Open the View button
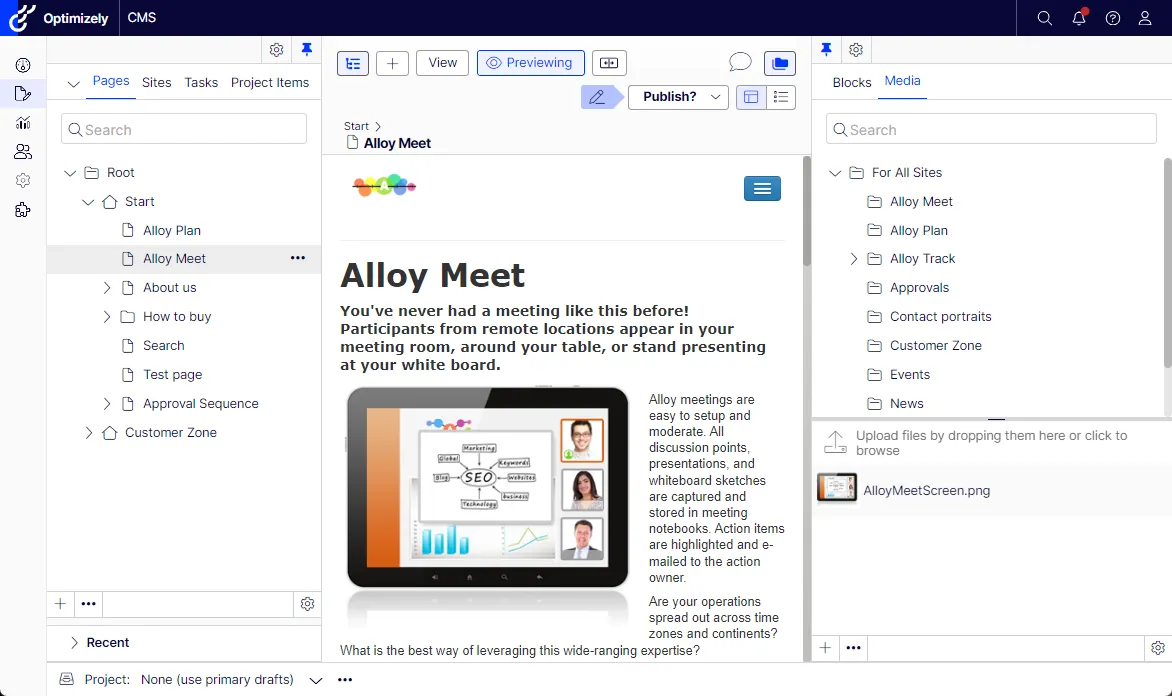Image resolution: width=1172 pixels, height=696 pixels. click(x=442, y=64)
